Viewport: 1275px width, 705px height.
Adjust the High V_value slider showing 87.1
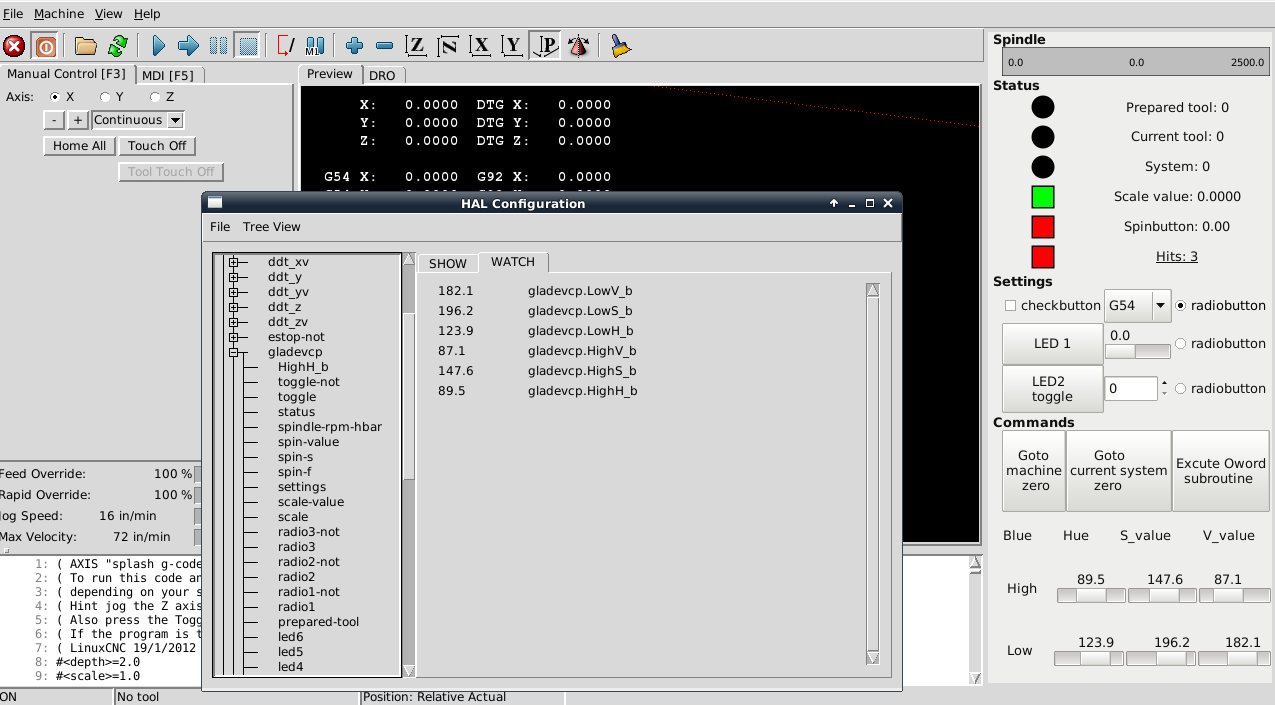pyautogui.click(x=1235, y=596)
